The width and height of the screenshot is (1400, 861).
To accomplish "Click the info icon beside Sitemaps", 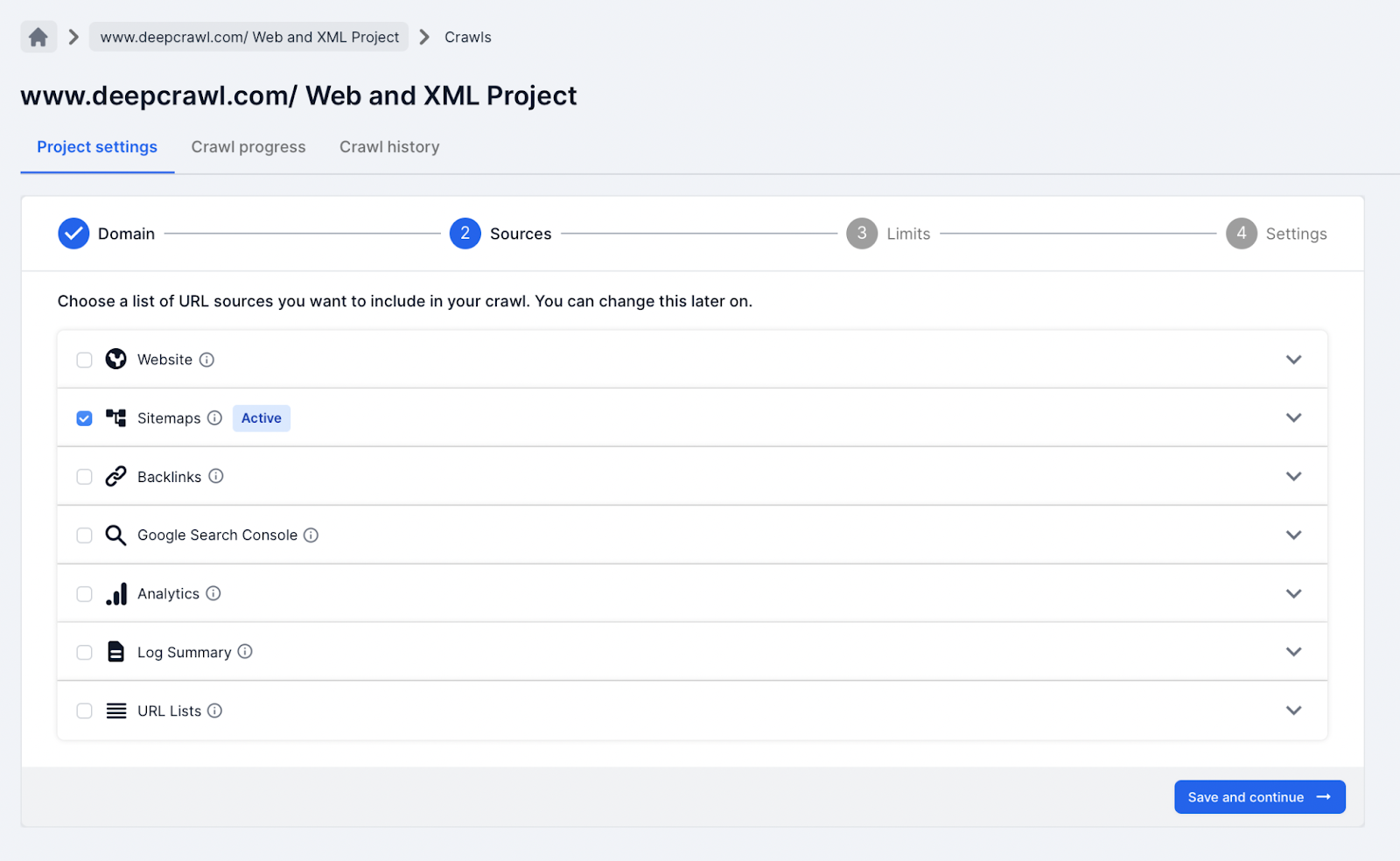I will coord(214,418).
